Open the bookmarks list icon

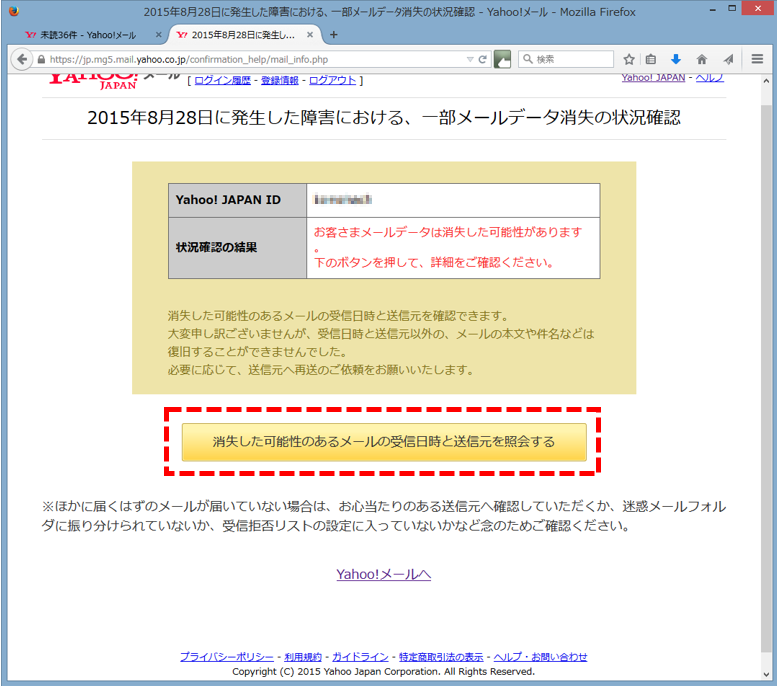pyautogui.click(x=651, y=59)
